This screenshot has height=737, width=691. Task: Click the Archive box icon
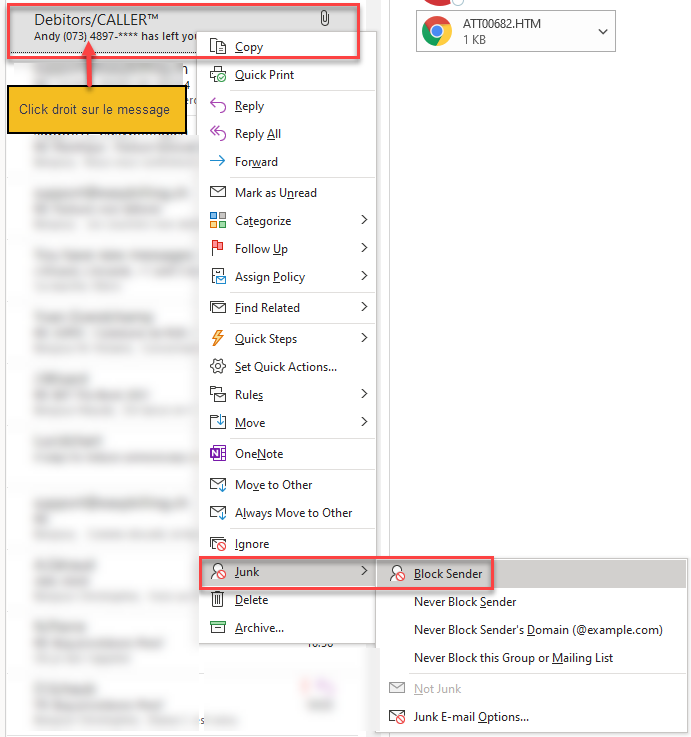(218, 628)
